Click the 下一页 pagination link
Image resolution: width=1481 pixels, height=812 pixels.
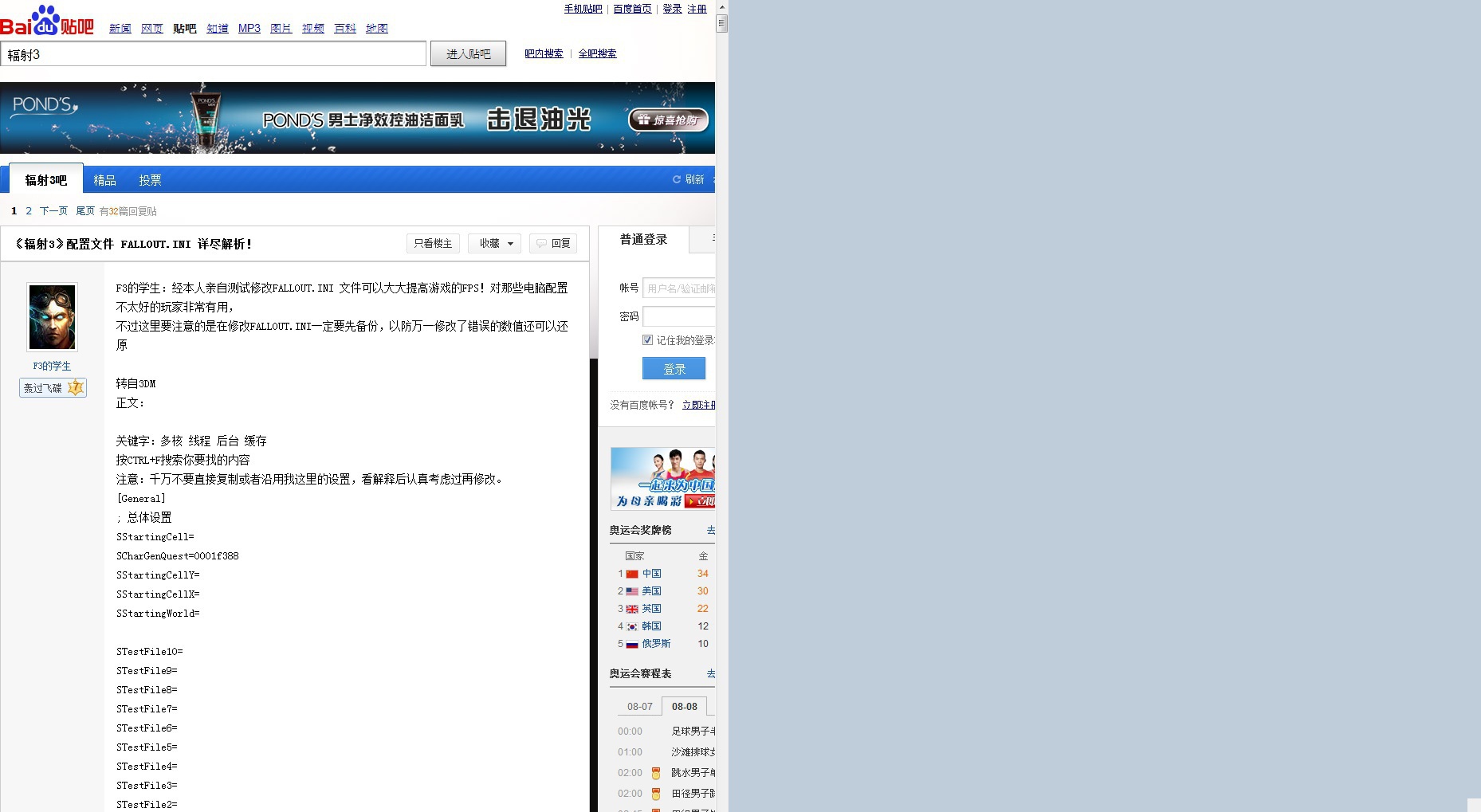coord(54,211)
